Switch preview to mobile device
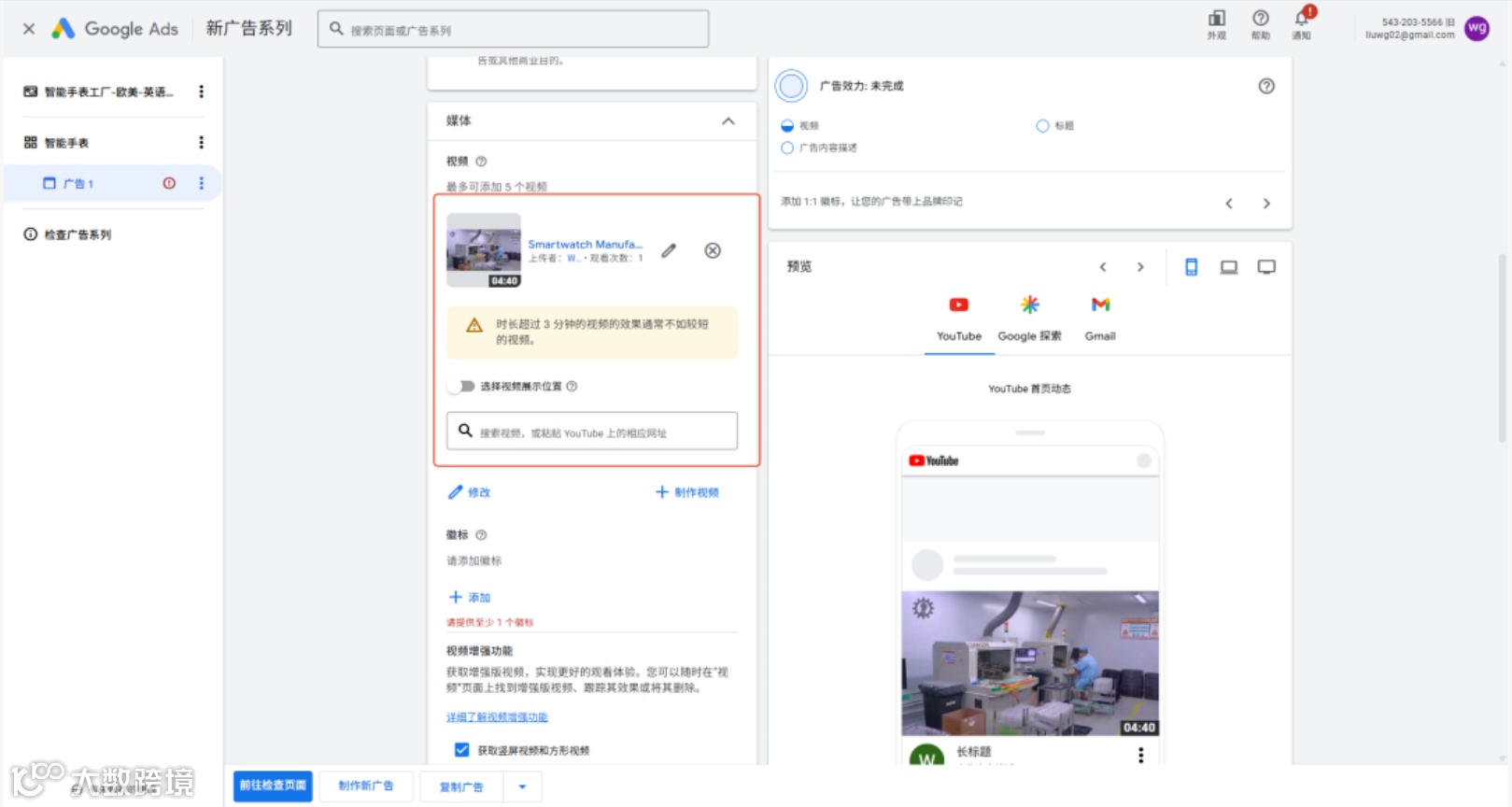 pyautogui.click(x=1192, y=267)
